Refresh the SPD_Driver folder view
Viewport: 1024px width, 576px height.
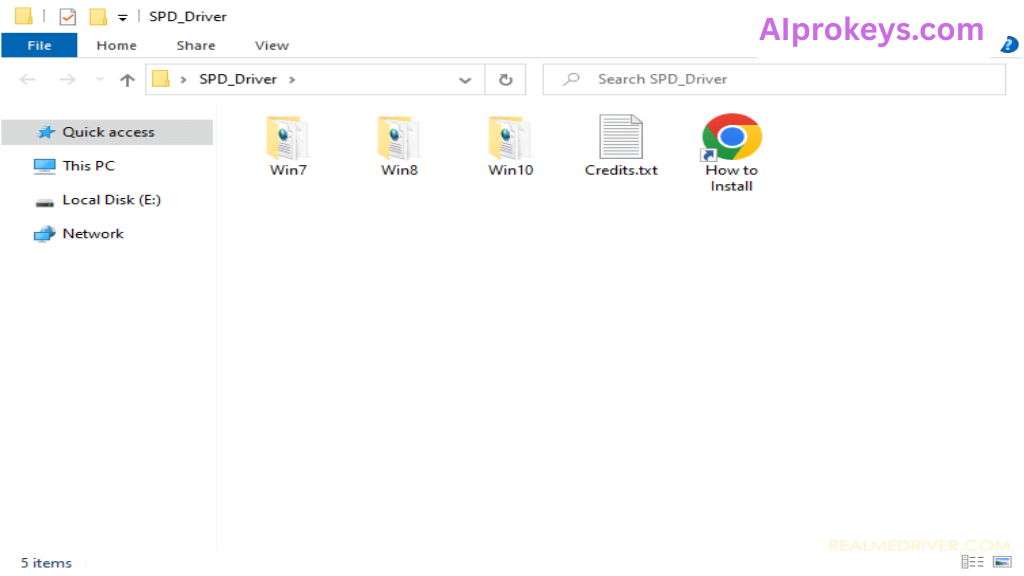point(505,80)
